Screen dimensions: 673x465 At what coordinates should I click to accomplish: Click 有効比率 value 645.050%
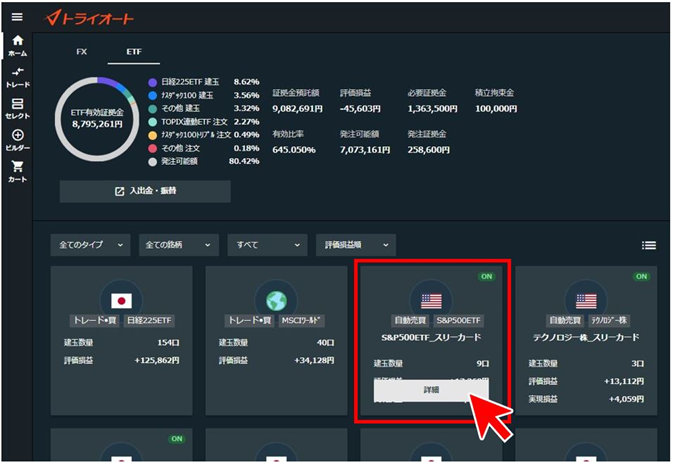pos(294,150)
